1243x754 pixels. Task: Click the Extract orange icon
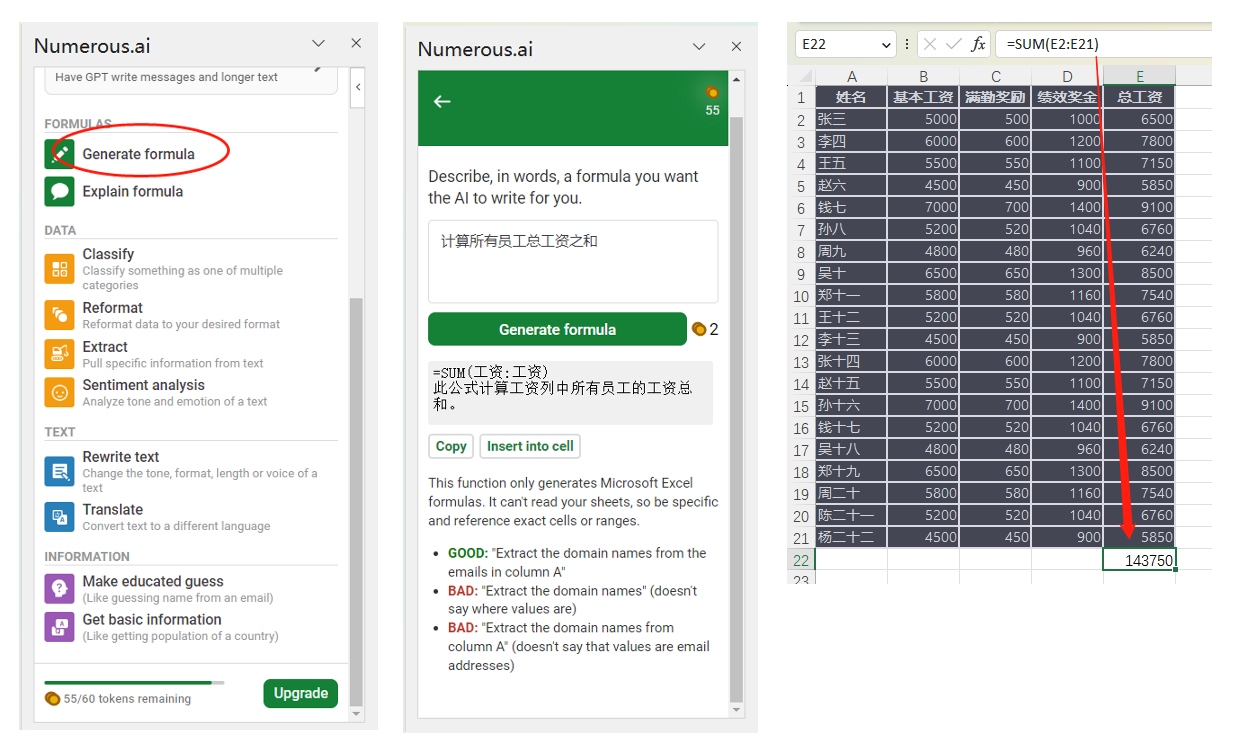point(59,354)
